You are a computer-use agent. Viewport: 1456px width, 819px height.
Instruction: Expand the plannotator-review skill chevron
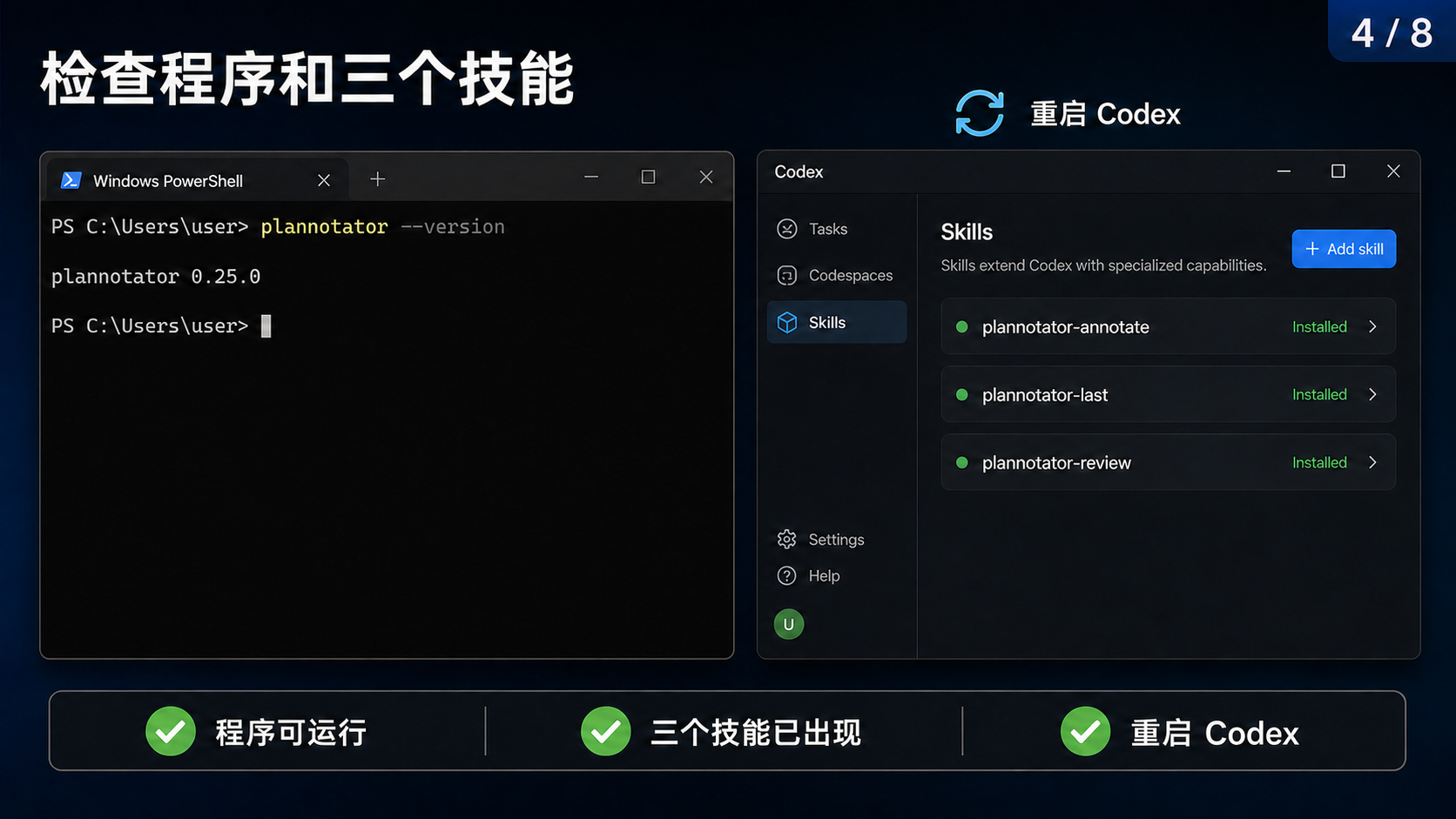(1372, 462)
